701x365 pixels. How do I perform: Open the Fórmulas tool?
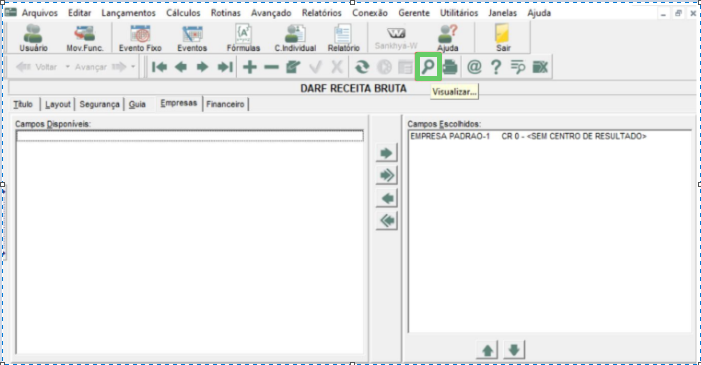(x=243, y=38)
